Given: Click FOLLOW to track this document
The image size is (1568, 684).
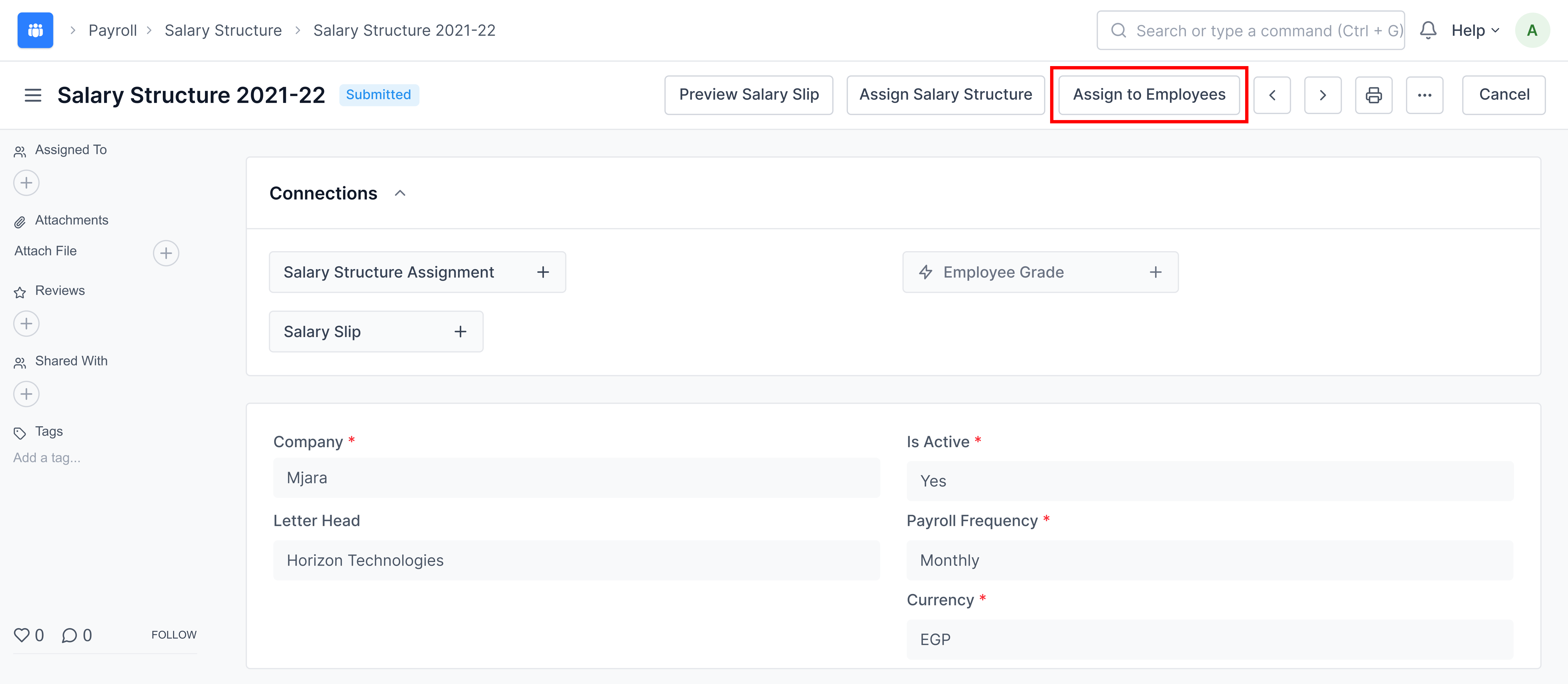Looking at the screenshot, I should click(x=174, y=634).
